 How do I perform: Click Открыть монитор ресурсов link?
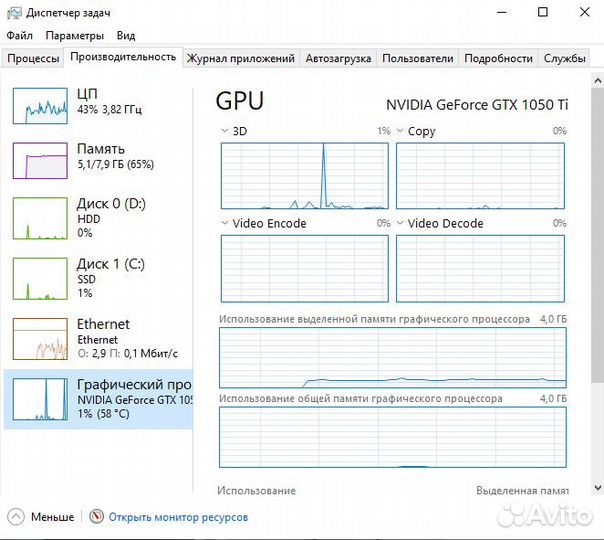178,517
